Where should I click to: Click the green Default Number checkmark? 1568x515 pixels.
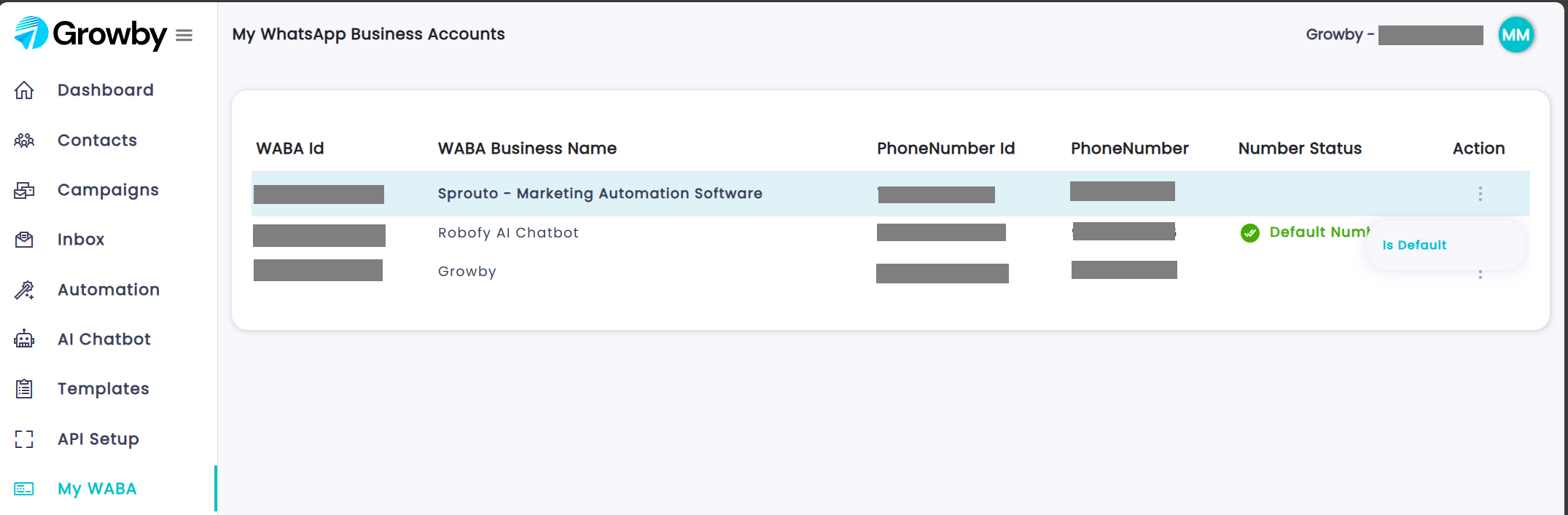1249,233
